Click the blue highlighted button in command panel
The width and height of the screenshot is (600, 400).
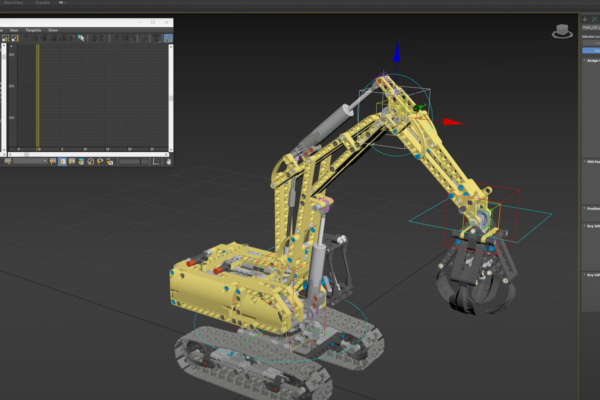click(591, 51)
